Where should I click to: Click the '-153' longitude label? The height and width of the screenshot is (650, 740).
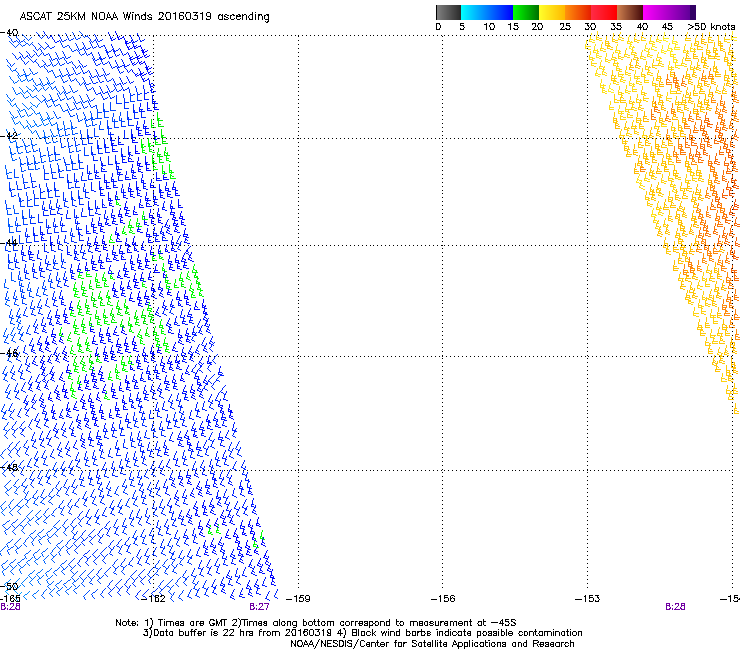point(587,598)
